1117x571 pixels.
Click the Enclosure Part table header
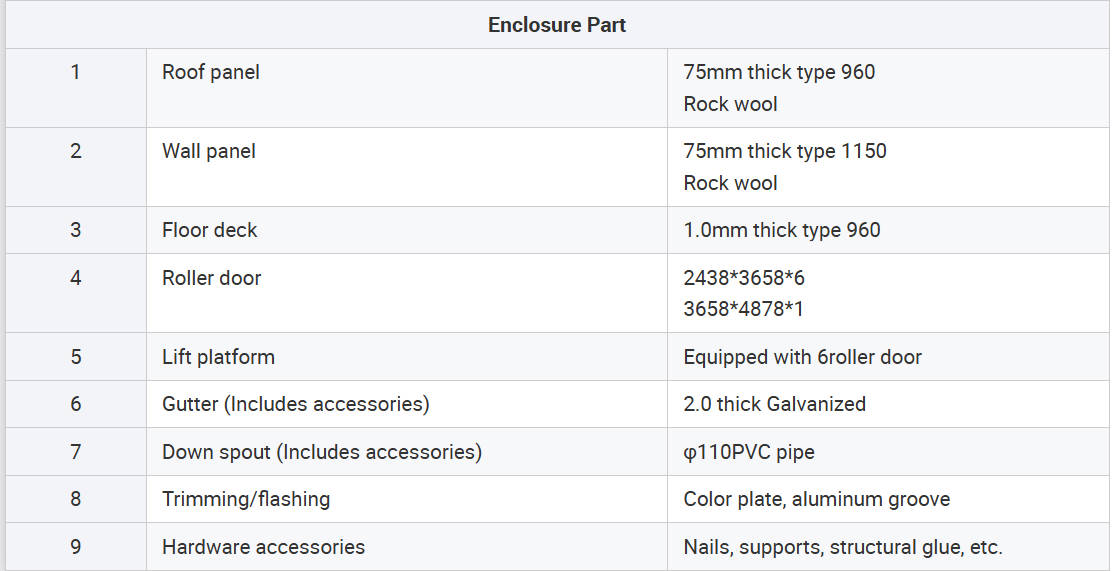(557, 25)
